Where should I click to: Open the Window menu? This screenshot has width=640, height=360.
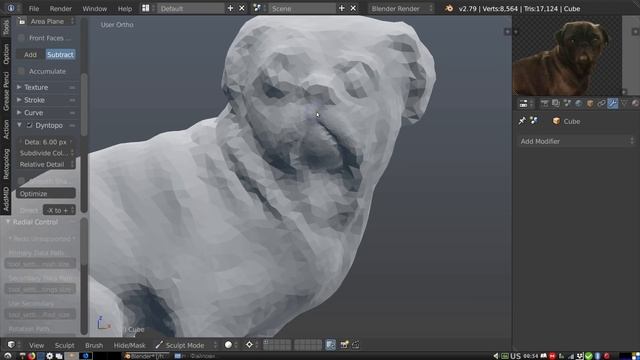[94, 9]
